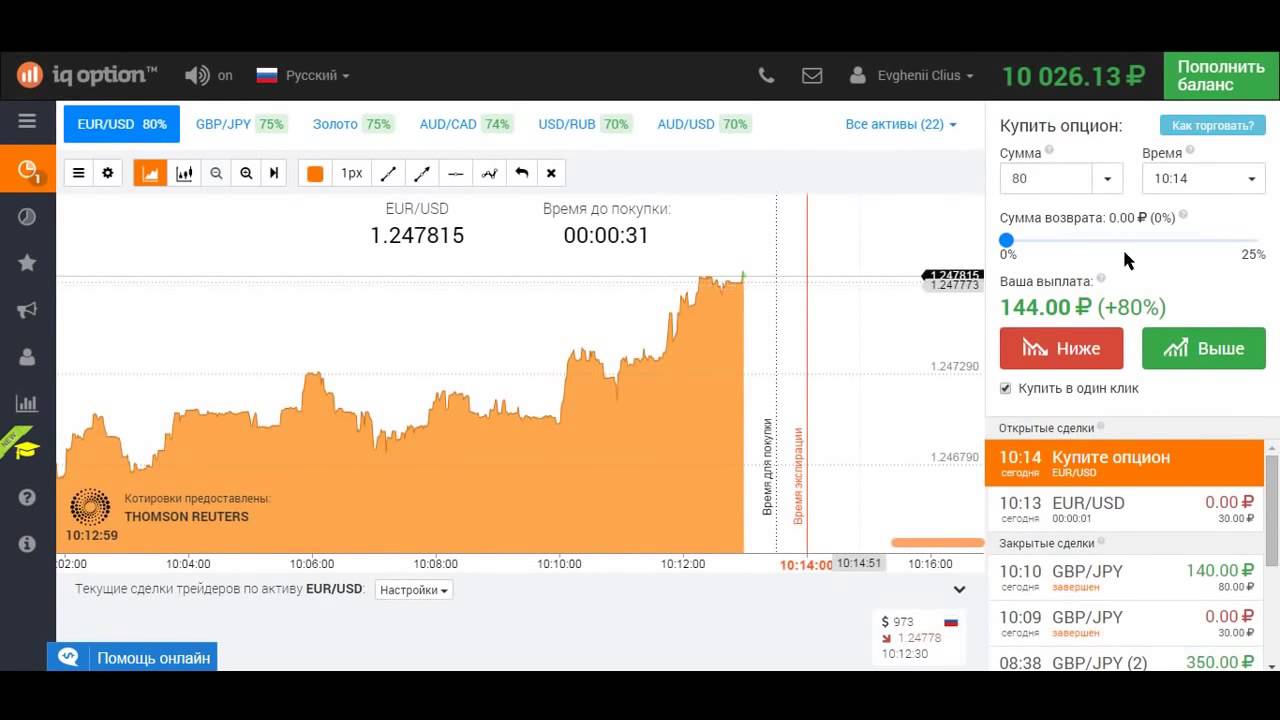Click the deals list vertical scrollbar

click(x=1272, y=510)
